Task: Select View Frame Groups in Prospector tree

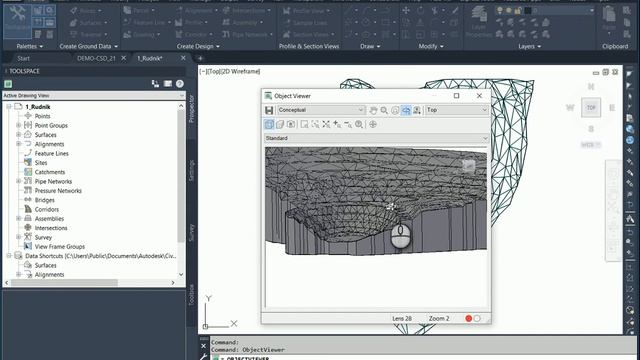Action: pos(60,247)
